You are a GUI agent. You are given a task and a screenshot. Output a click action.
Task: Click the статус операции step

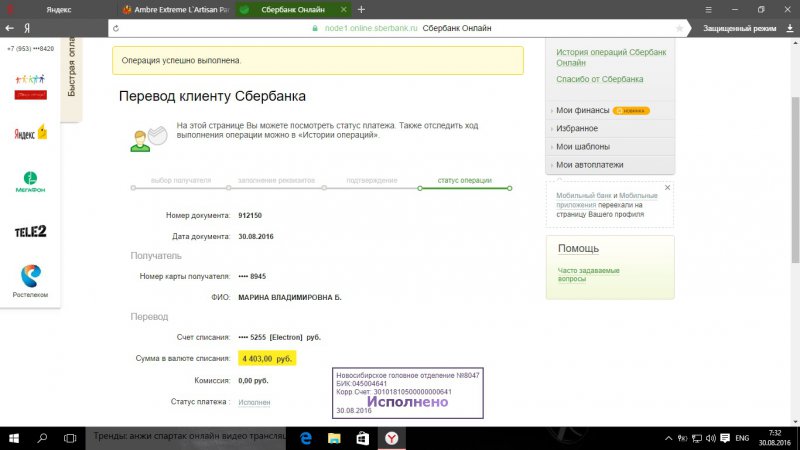(464, 181)
